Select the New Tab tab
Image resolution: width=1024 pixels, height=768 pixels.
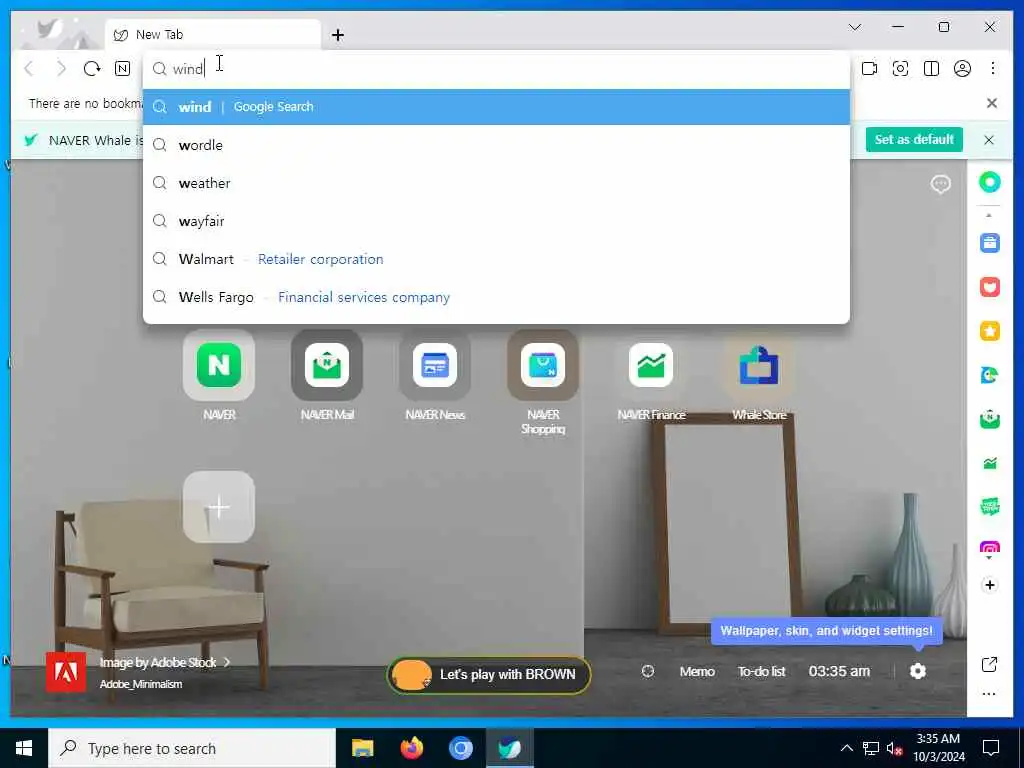tap(213, 35)
